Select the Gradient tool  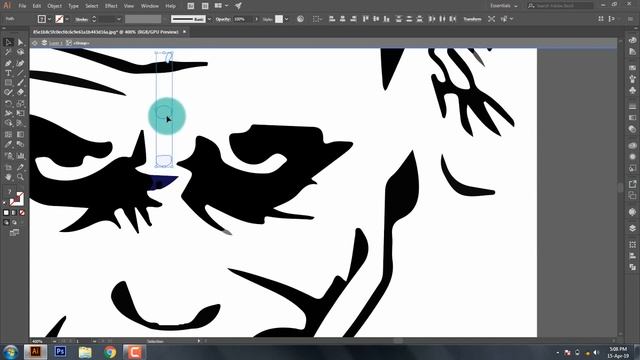click(x=20, y=134)
